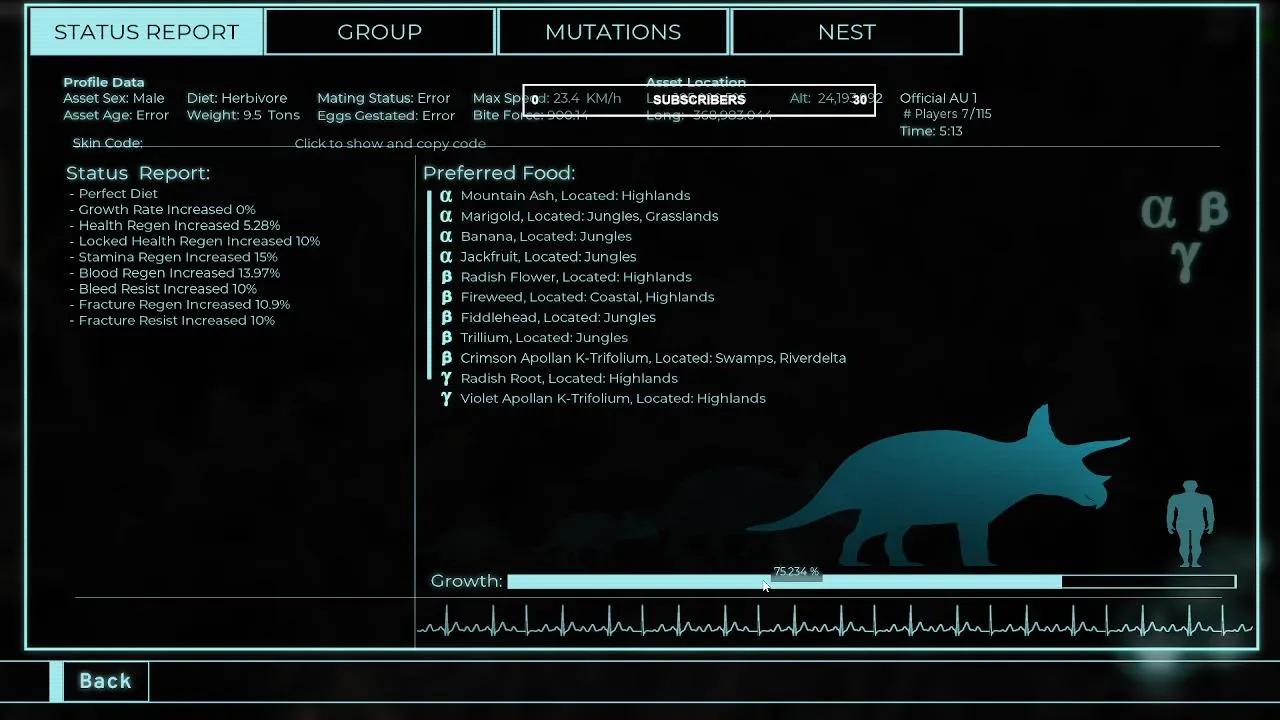Click the 'Banana, Located: Jungles' entry

click(x=546, y=236)
